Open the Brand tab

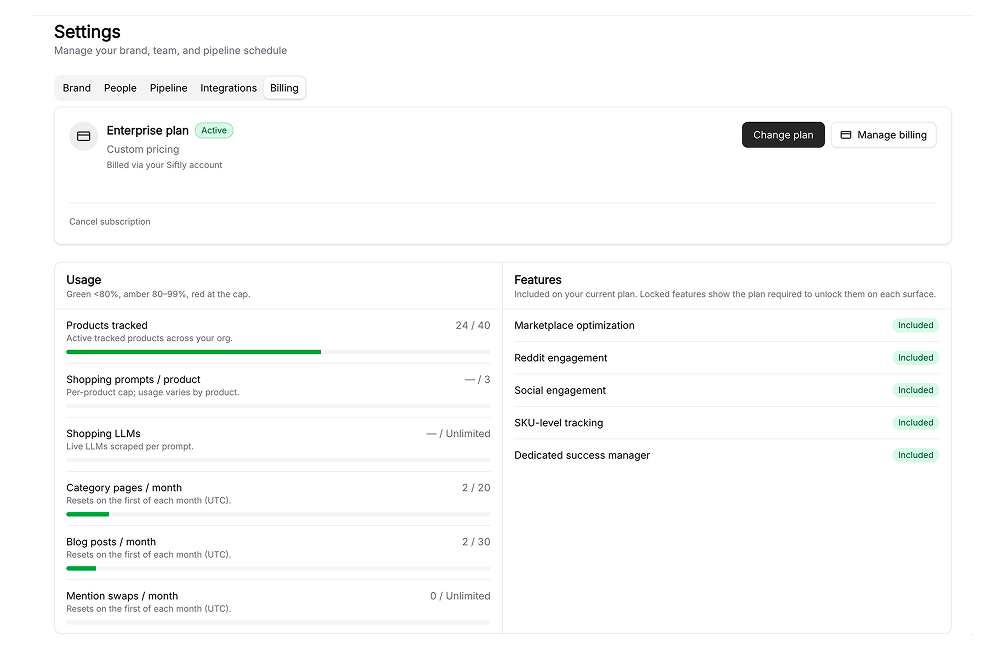[76, 88]
